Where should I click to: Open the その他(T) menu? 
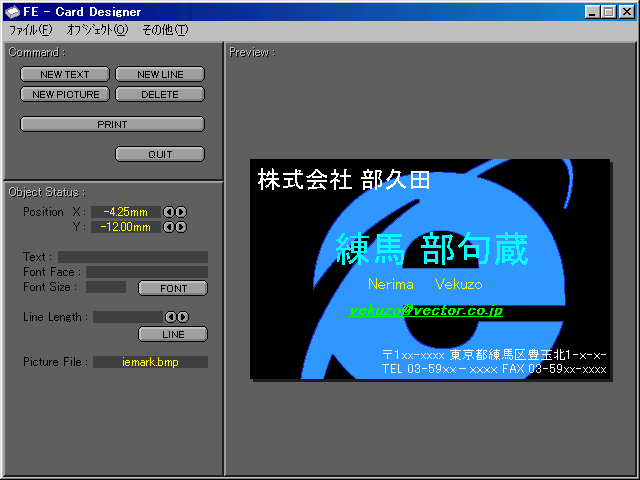165,30
